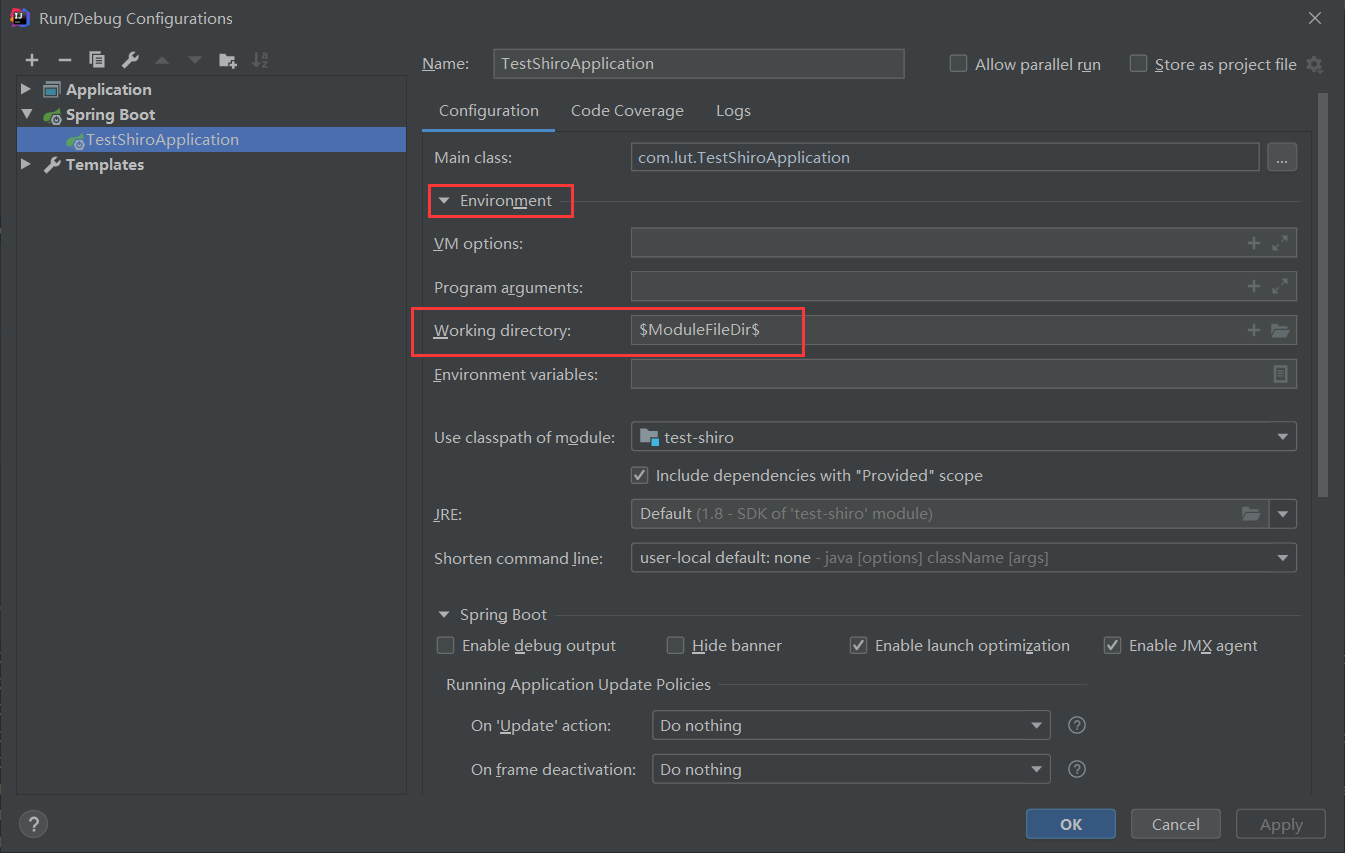
Task: Click the Remove Configuration minus icon
Action: 64,61
